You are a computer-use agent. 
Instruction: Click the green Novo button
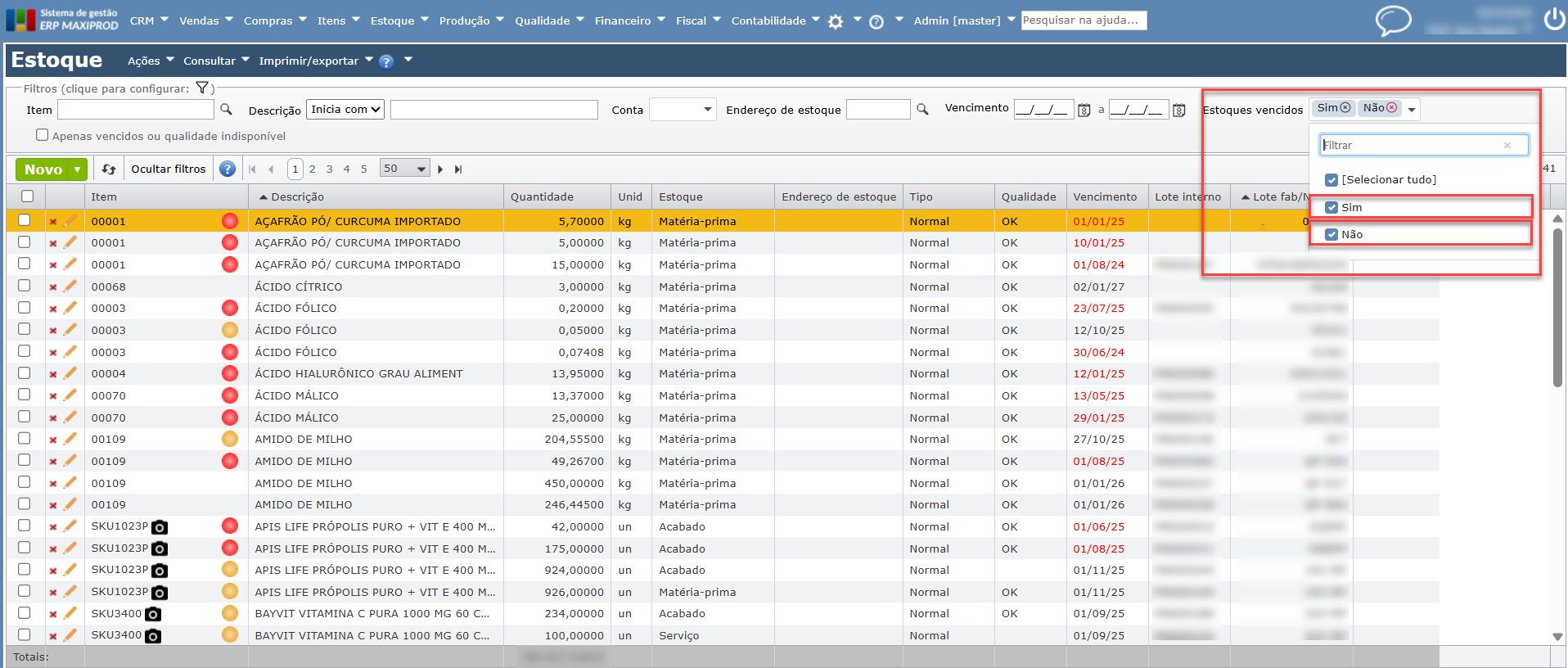pos(43,169)
